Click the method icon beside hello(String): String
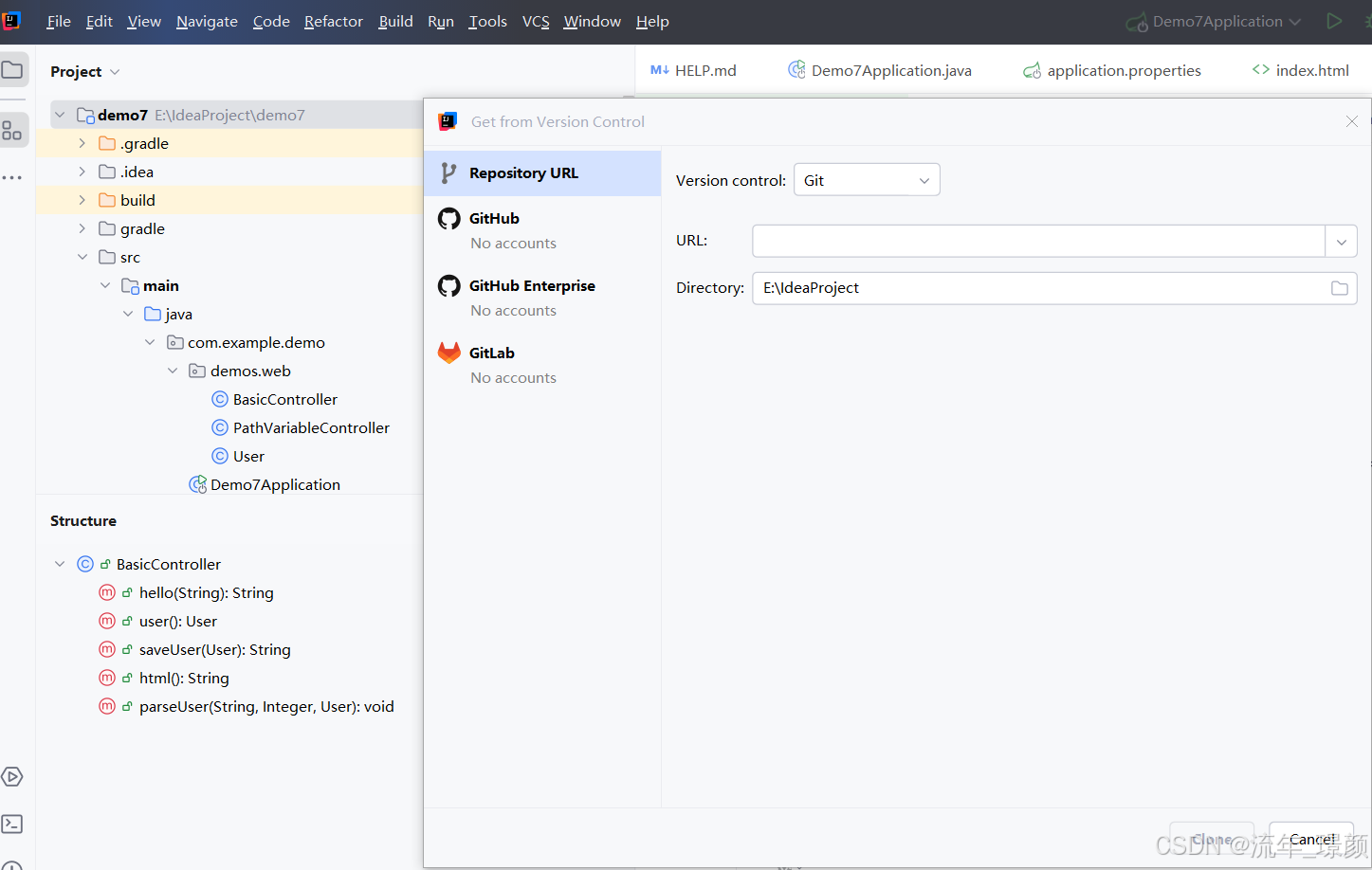Image resolution: width=1372 pixels, height=870 pixels. point(107,592)
